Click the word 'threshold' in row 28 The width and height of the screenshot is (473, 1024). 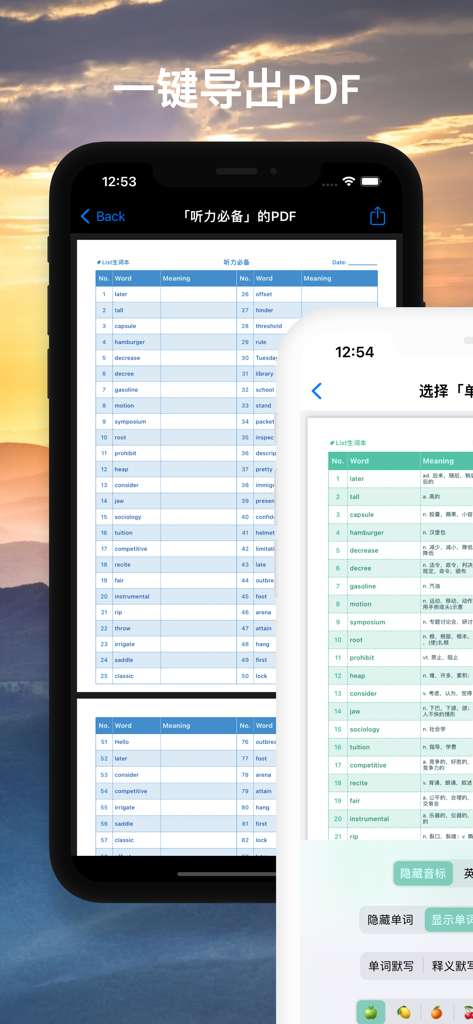click(x=269, y=326)
